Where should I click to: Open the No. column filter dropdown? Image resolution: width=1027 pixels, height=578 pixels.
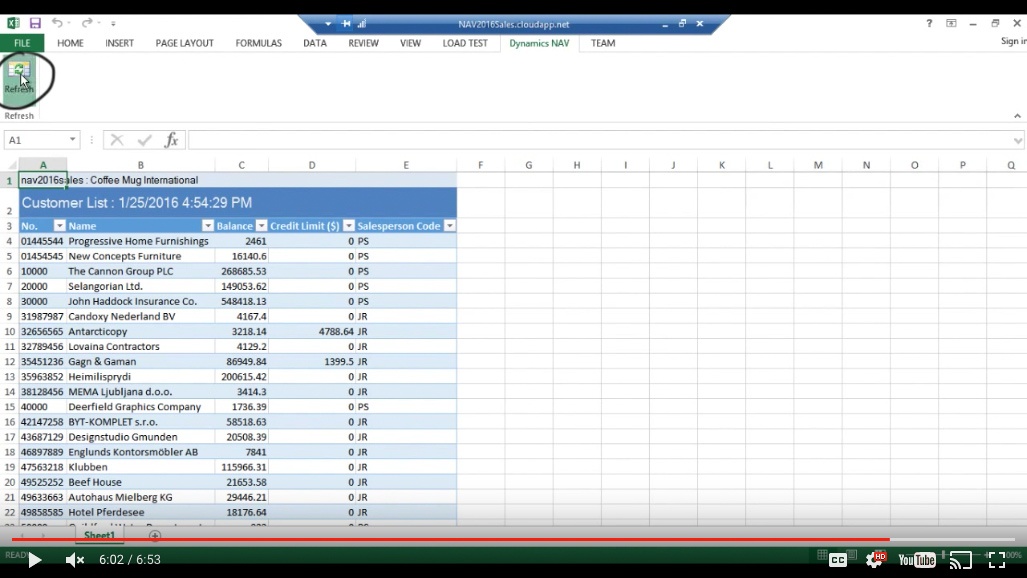pyautogui.click(x=60, y=226)
